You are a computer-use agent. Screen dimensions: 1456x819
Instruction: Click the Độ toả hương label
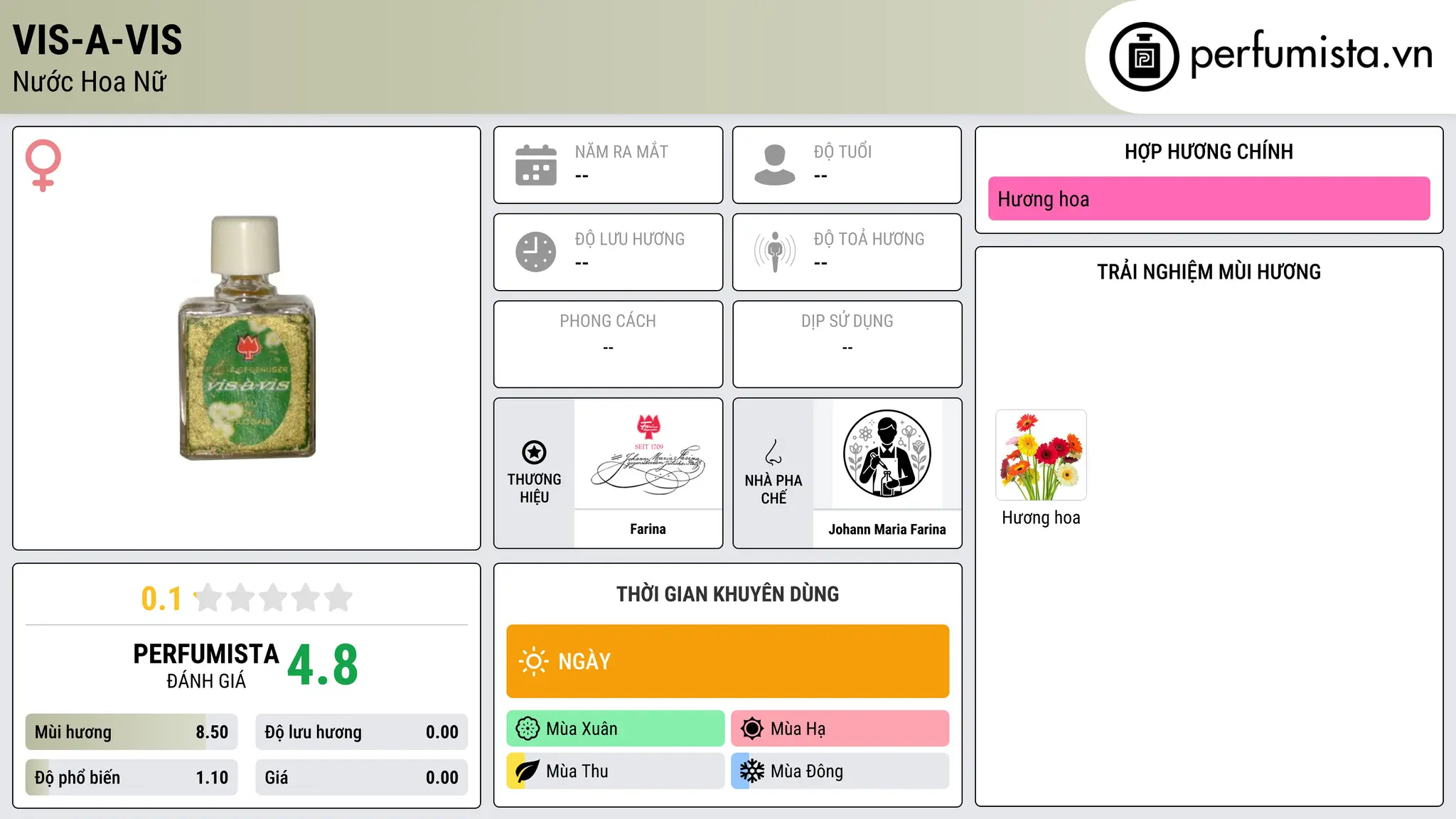coord(869,239)
